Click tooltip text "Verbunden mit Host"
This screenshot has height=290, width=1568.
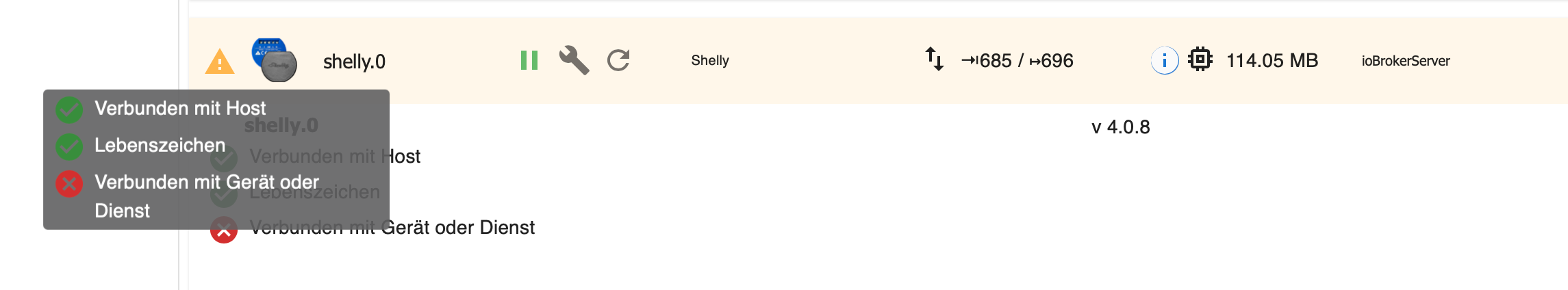pos(180,108)
